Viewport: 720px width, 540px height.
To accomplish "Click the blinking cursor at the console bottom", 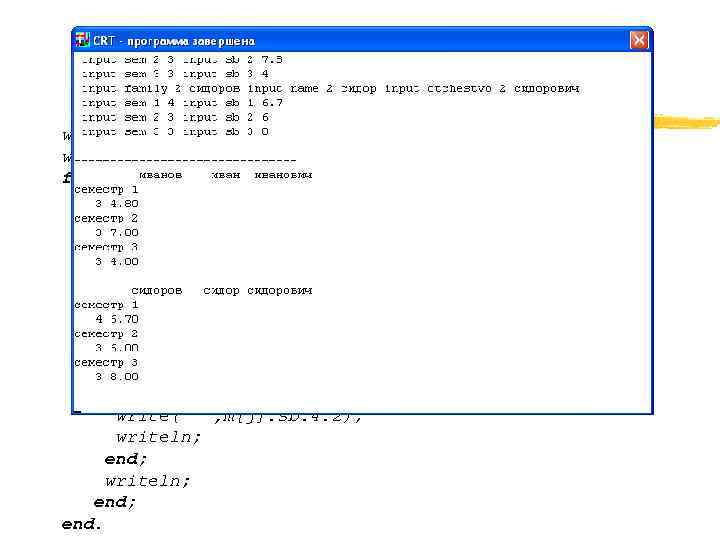I will click(78, 411).
